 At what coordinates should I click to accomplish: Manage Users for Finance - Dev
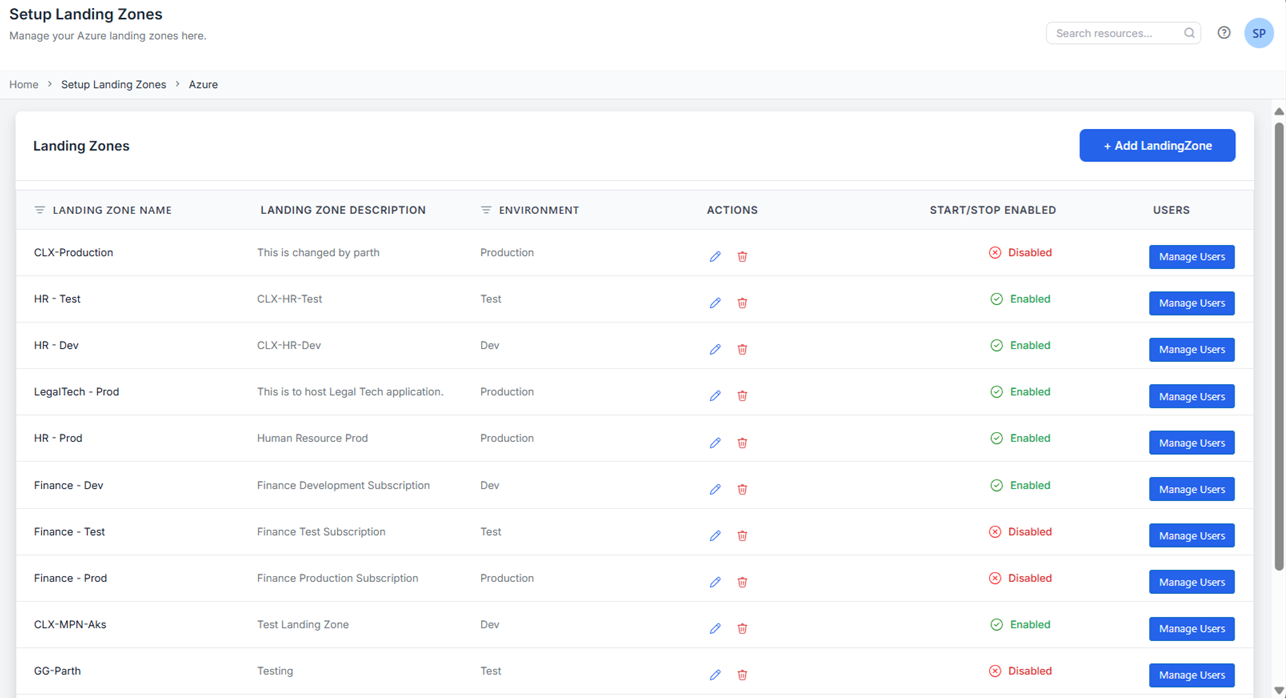click(x=1192, y=489)
